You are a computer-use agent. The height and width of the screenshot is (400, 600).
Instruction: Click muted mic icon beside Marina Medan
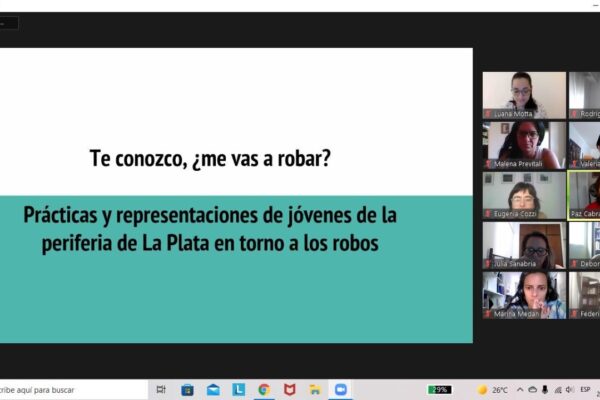point(488,314)
